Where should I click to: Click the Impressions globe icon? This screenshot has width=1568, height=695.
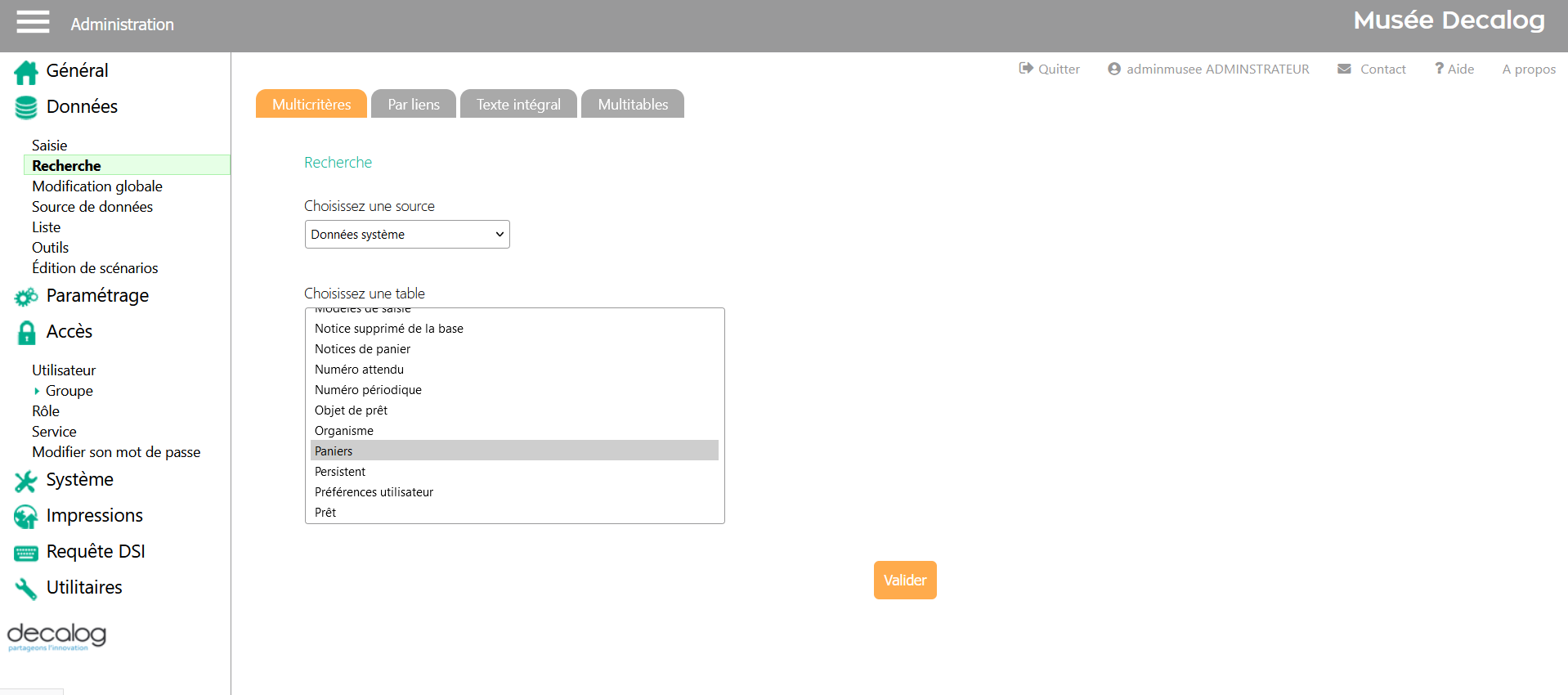[26, 517]
